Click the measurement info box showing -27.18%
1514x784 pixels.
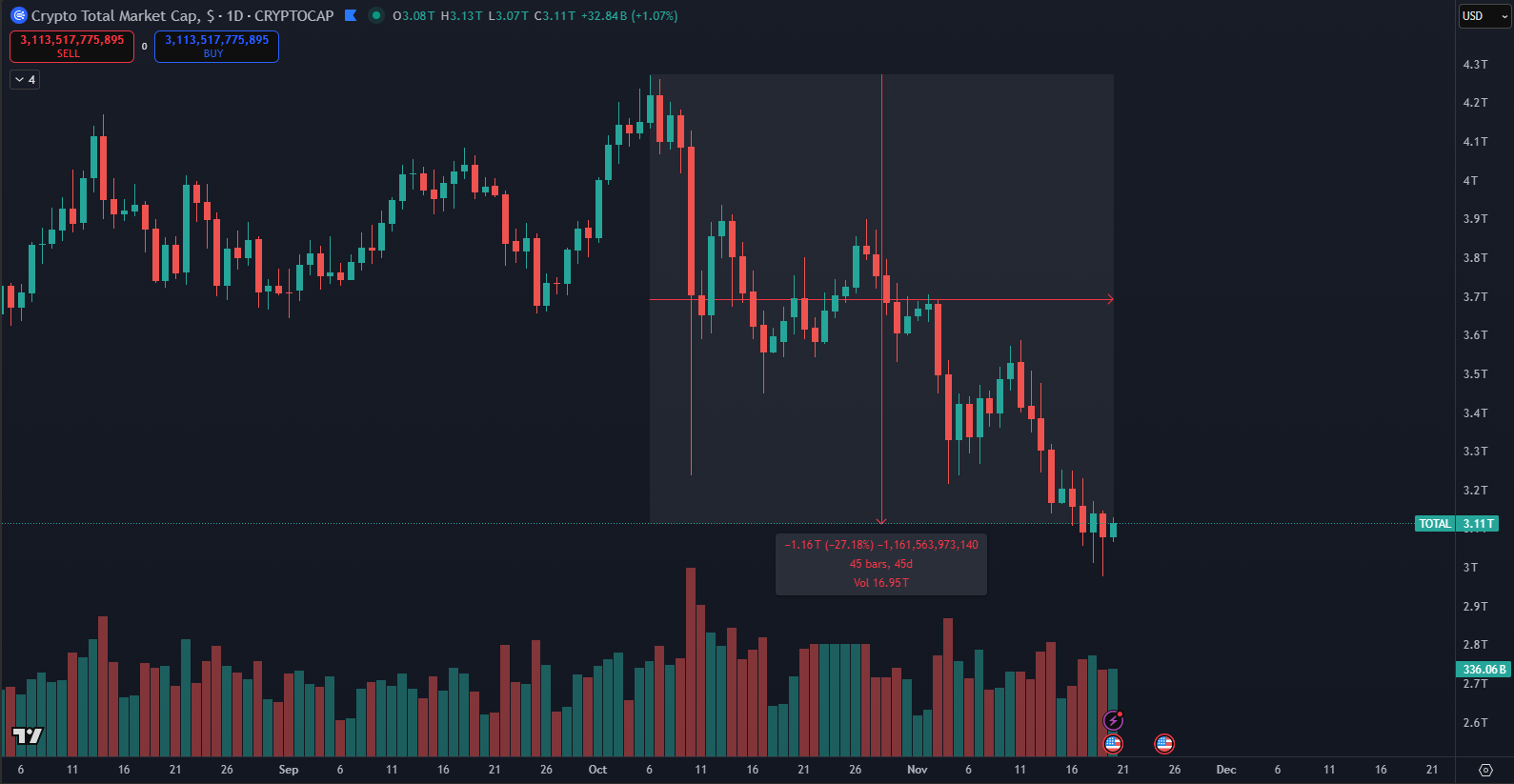click(x=880, y=564)
